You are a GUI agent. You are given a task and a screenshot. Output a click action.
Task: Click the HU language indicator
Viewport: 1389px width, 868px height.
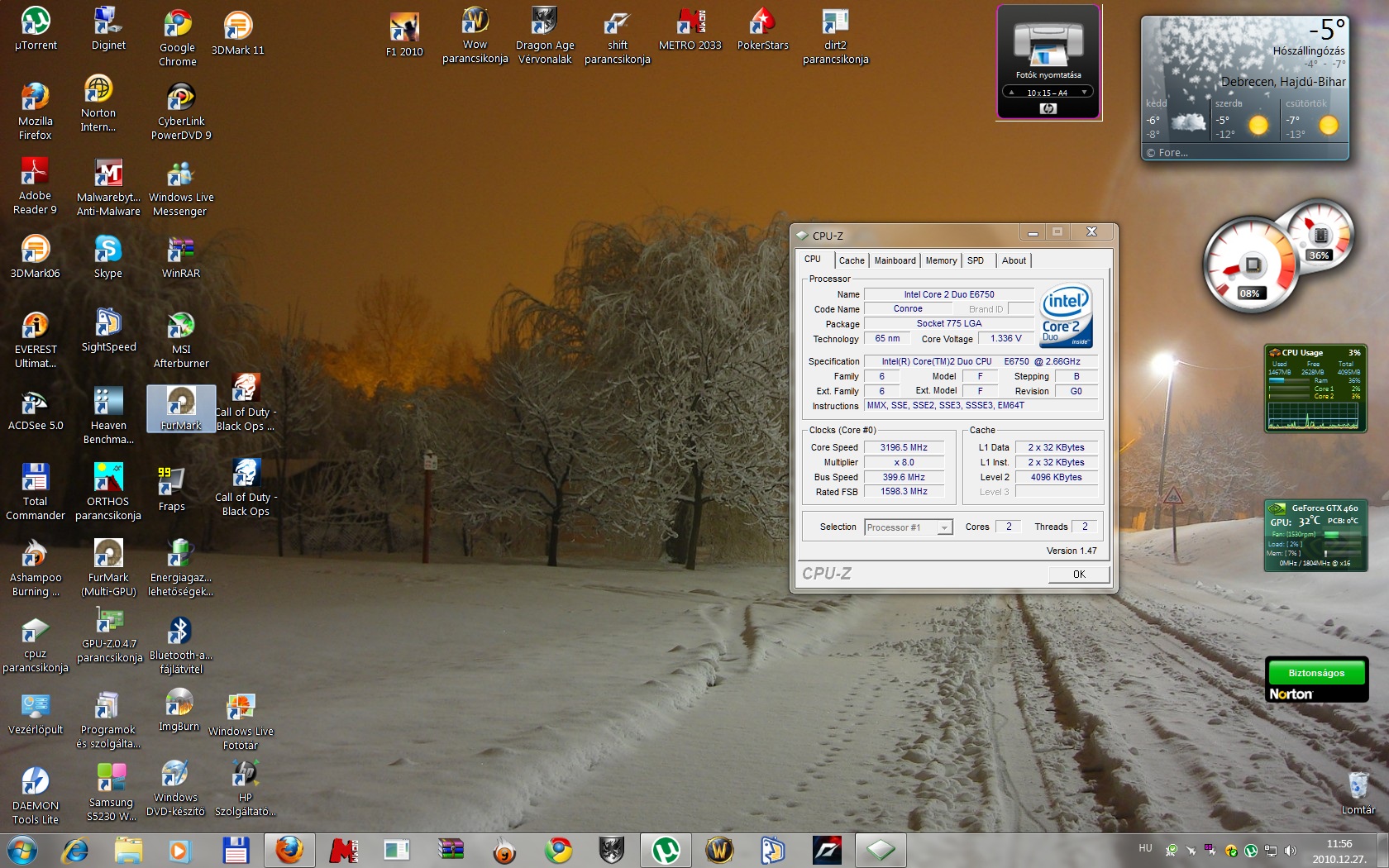[x=1145, y=848]
